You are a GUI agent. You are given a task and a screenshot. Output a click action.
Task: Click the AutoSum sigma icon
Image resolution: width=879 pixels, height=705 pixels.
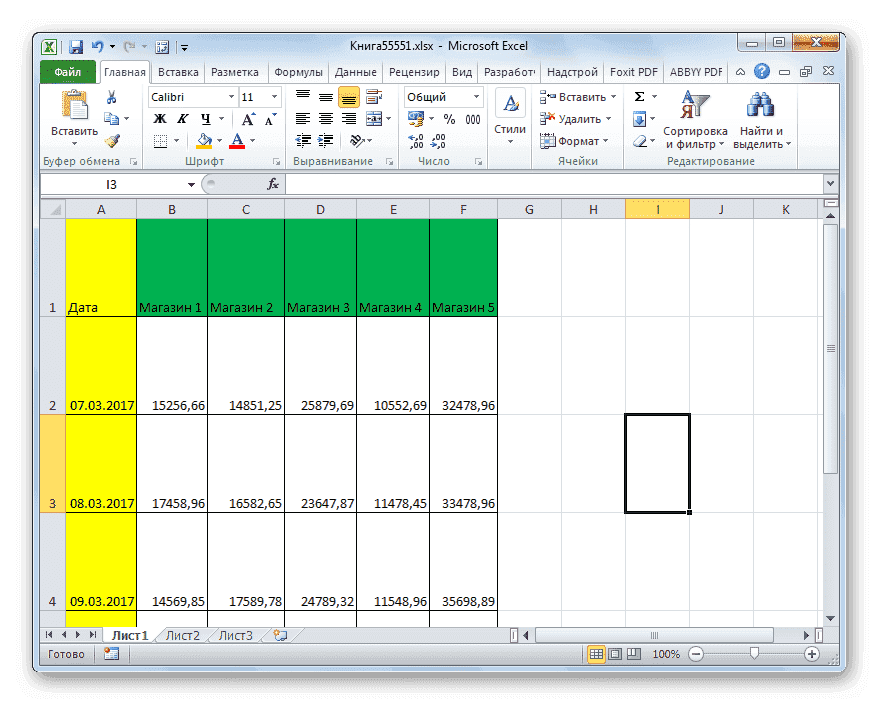pyautogui.click(x=637, y=97)
